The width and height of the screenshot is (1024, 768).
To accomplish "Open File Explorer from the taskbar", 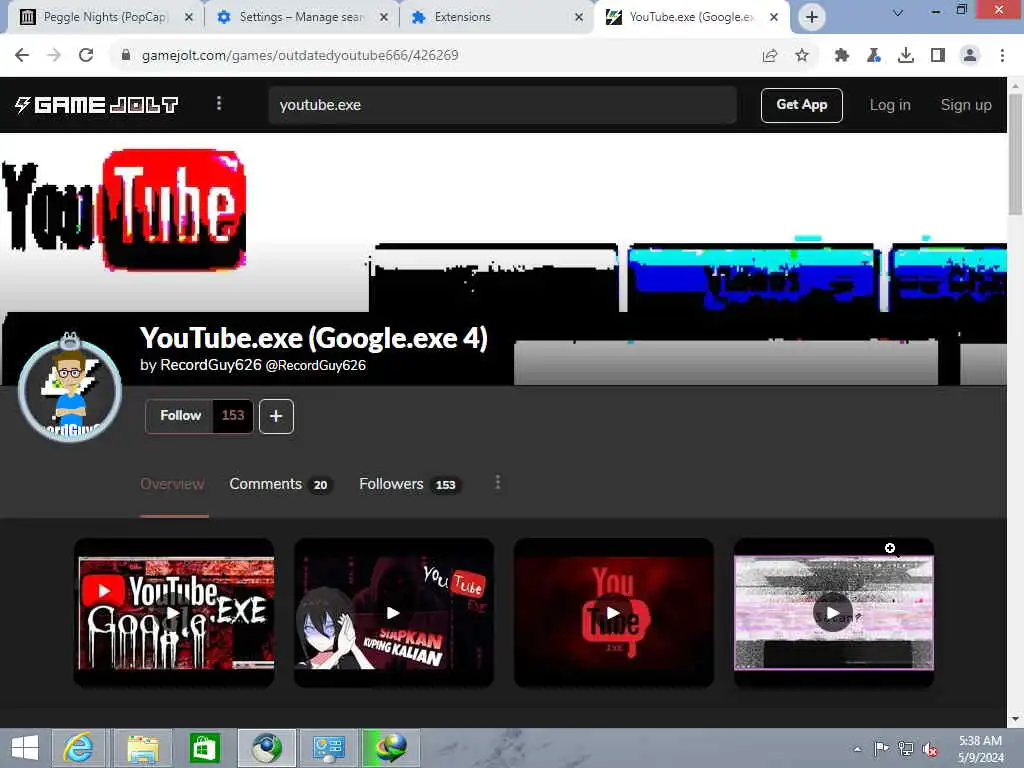I will pos(142,748).
